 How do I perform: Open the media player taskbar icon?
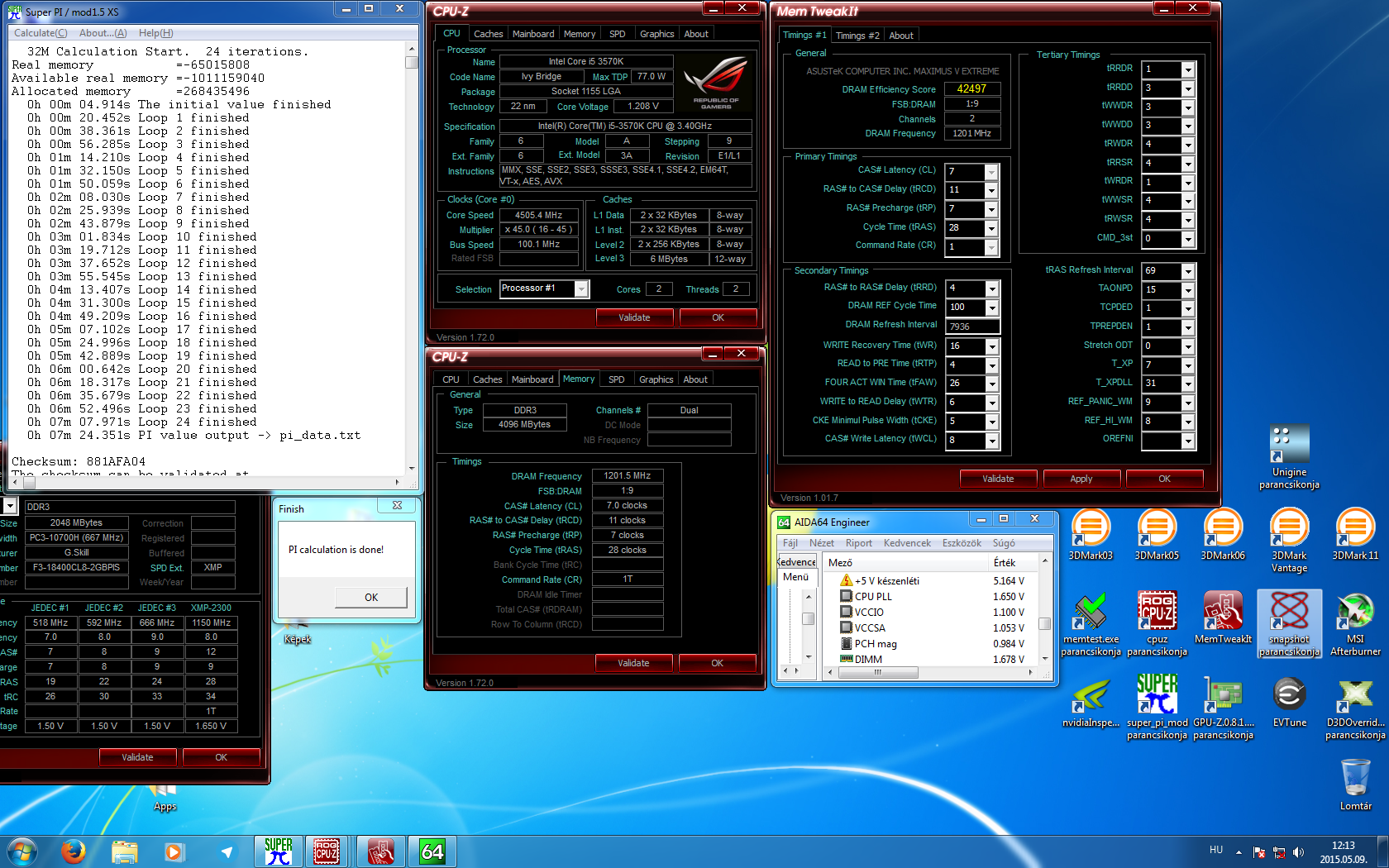tap(174, 851)
